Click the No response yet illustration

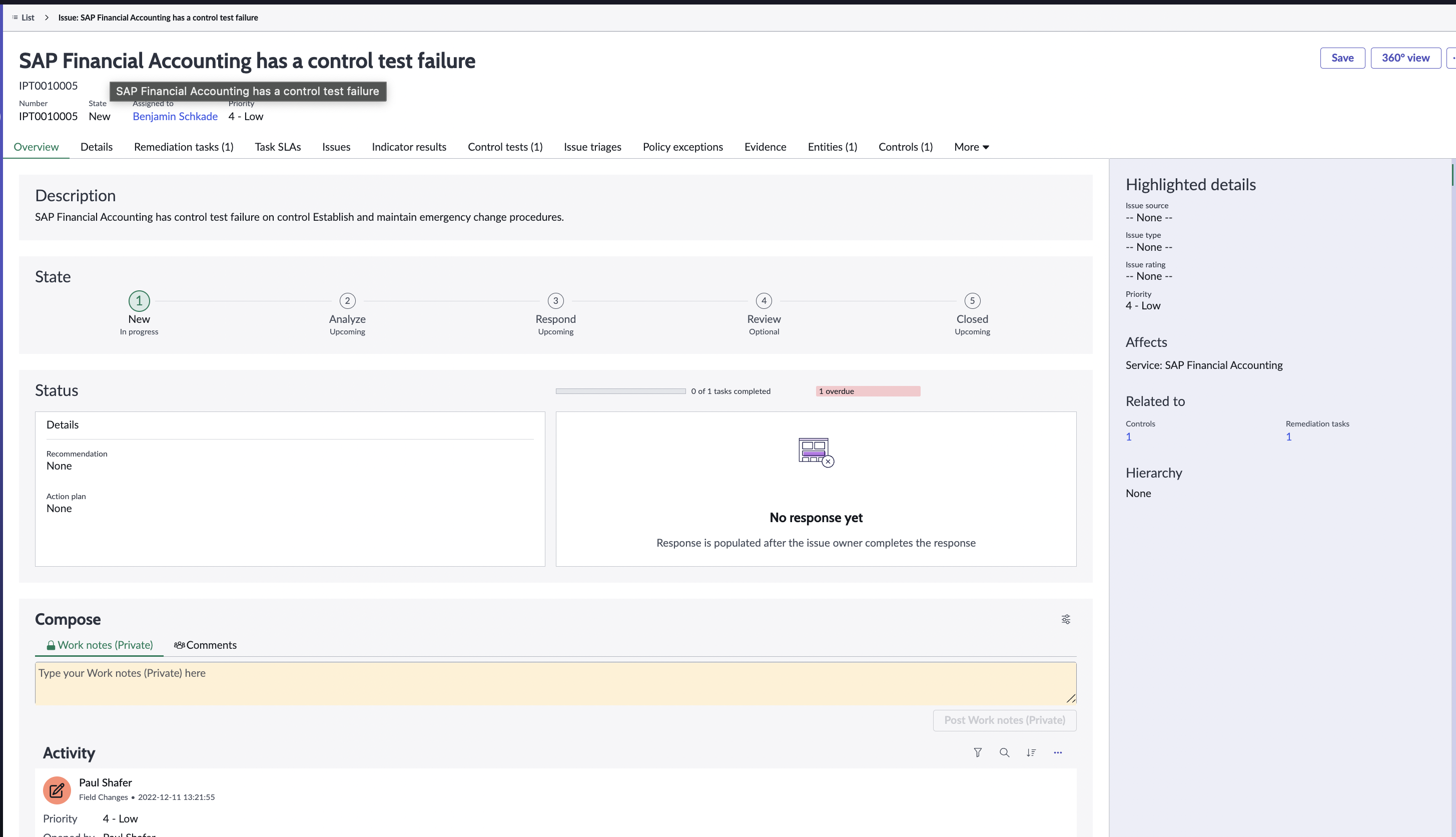(x=816, y=452)
